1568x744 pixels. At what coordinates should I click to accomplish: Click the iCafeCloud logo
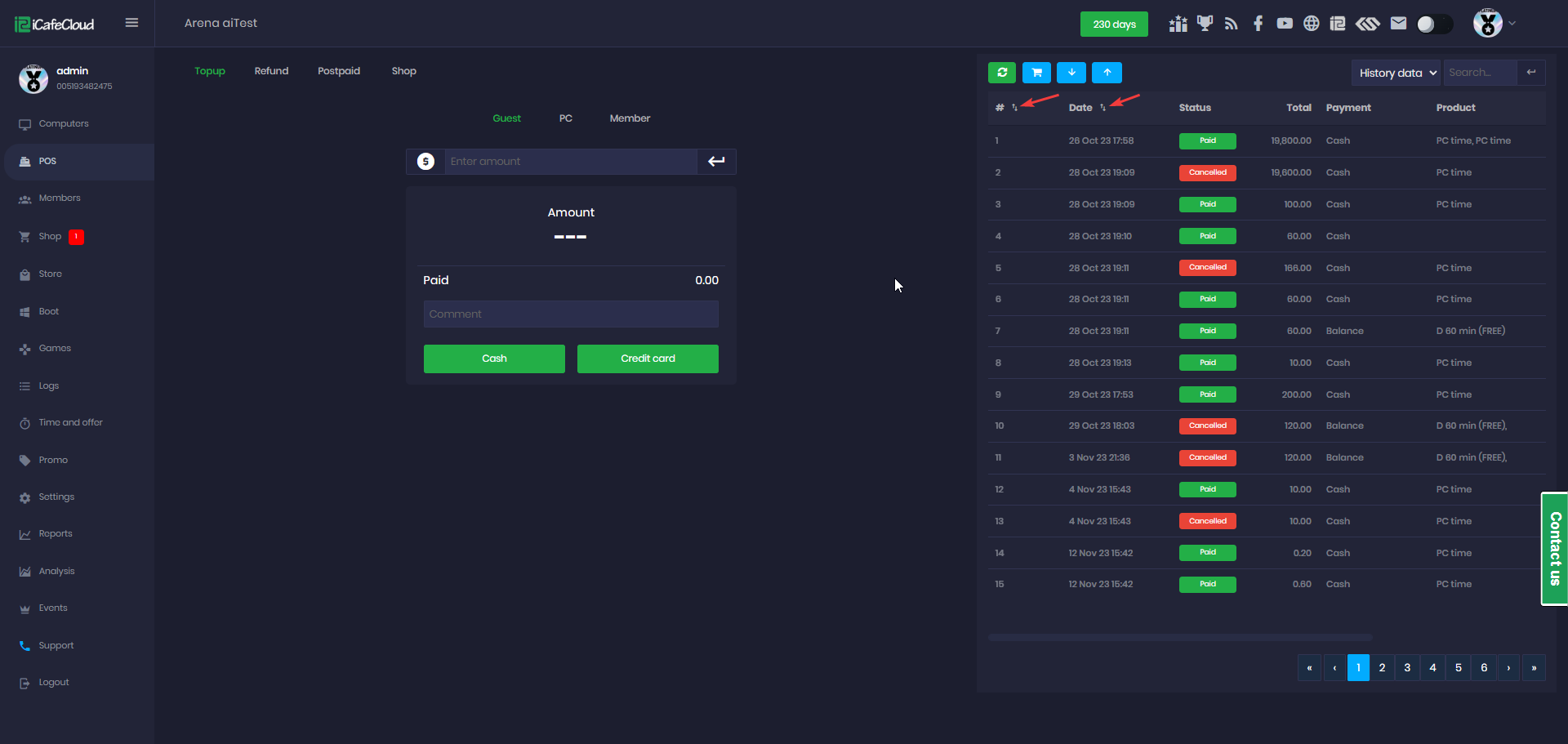point(55,25)
